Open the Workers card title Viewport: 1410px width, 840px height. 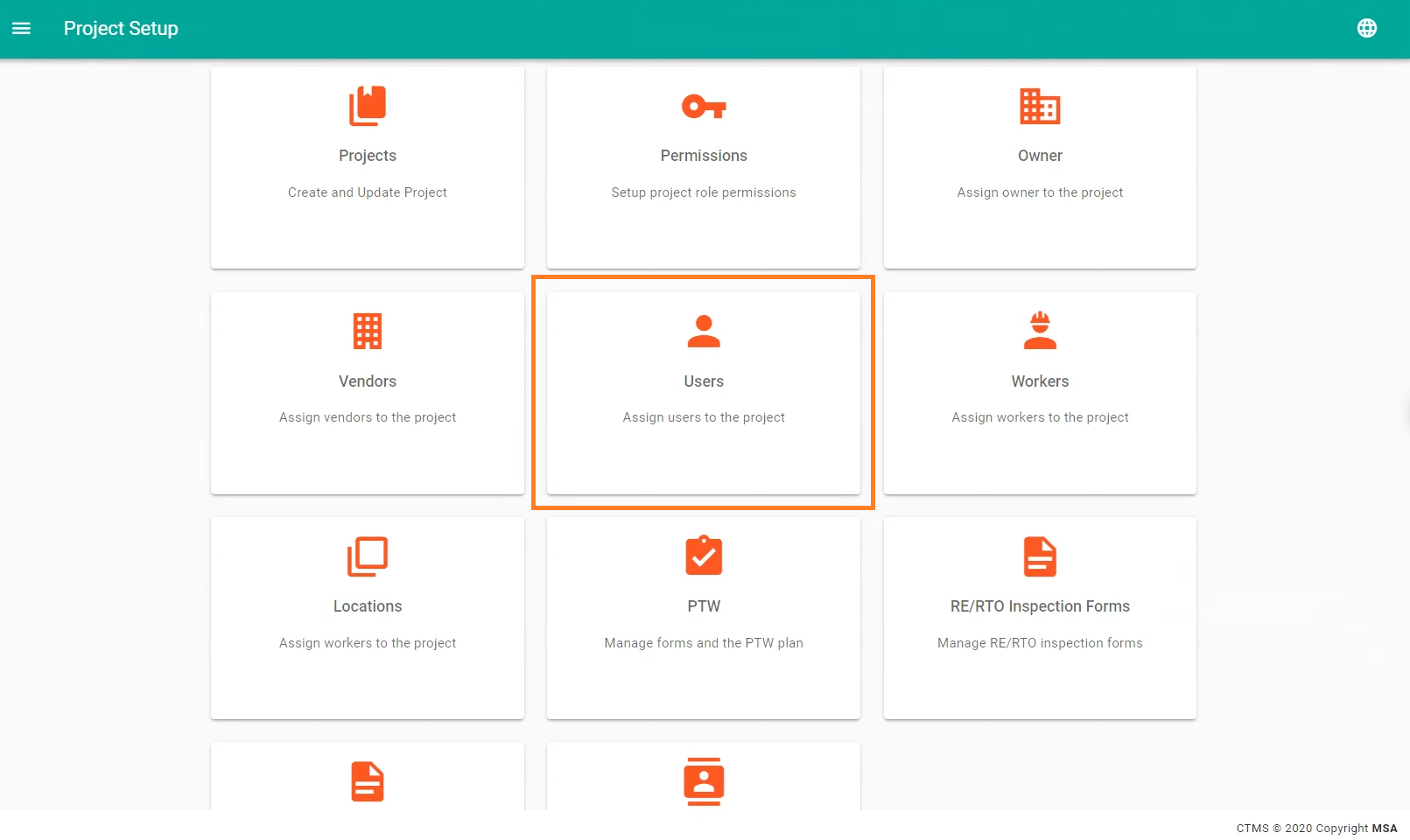1040,381
